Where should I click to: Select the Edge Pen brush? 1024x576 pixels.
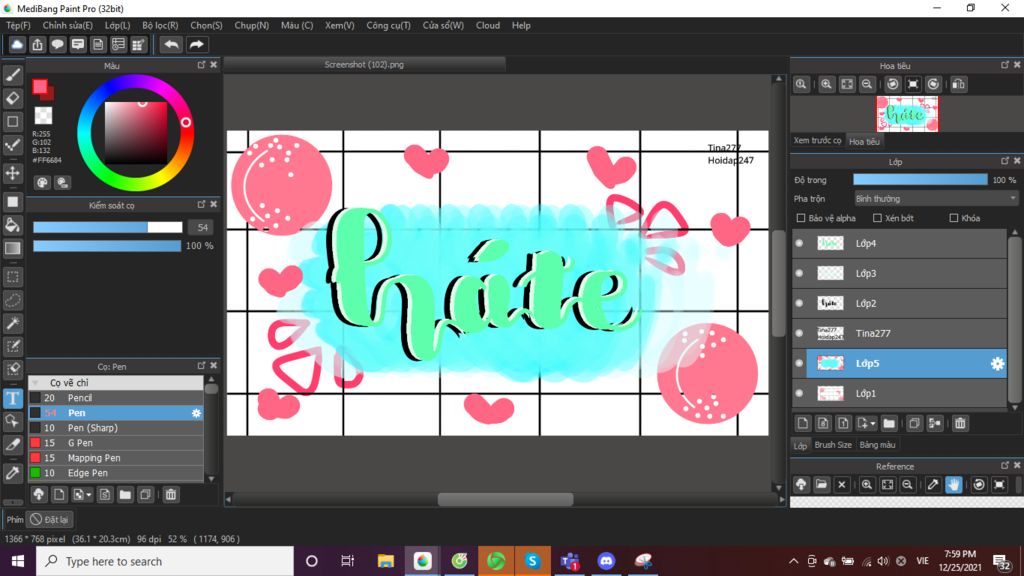(116, 473)
